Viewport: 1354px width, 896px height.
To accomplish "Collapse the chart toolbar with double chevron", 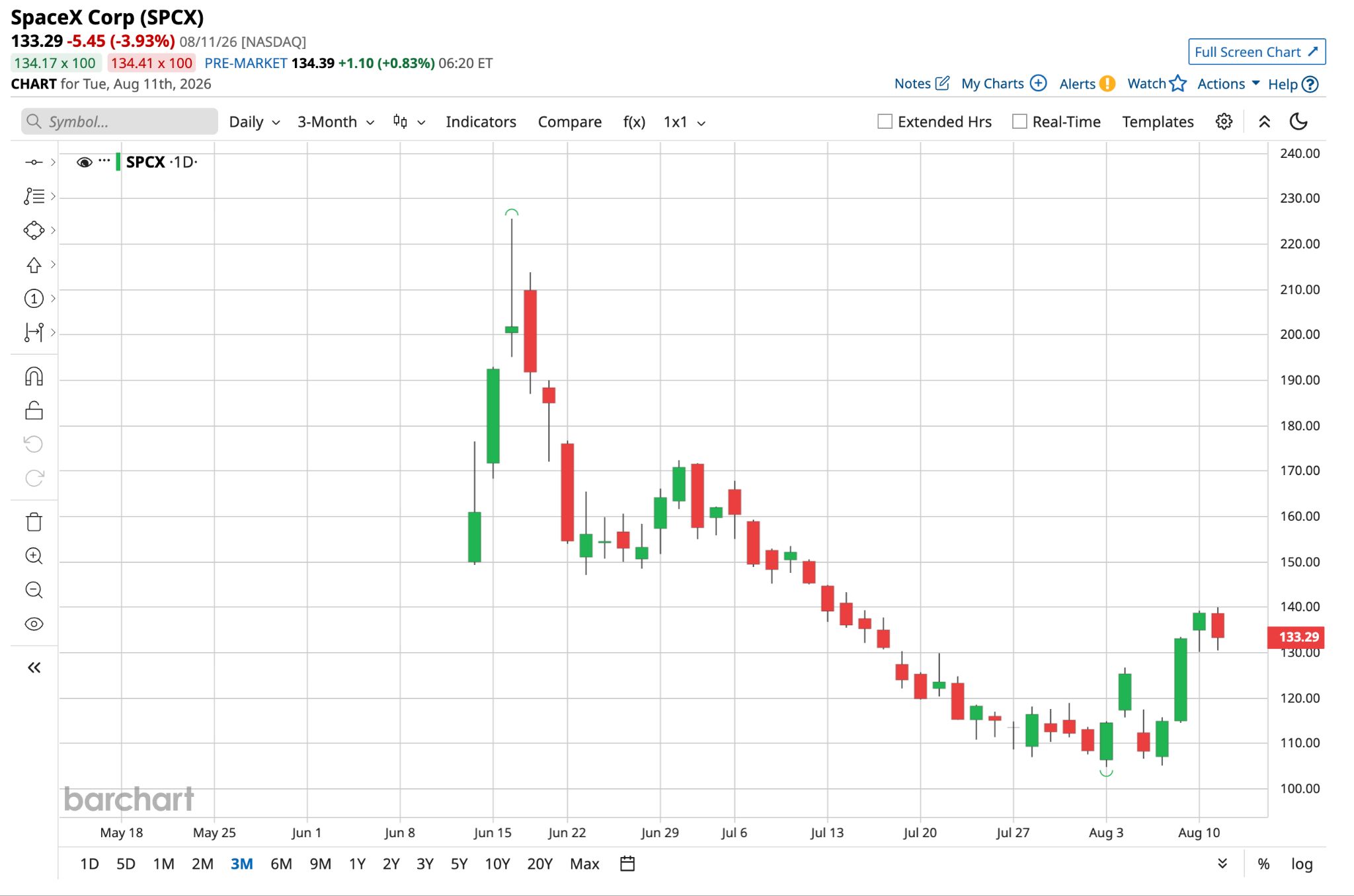I will pyautogui.click(x=1264, y=122).
